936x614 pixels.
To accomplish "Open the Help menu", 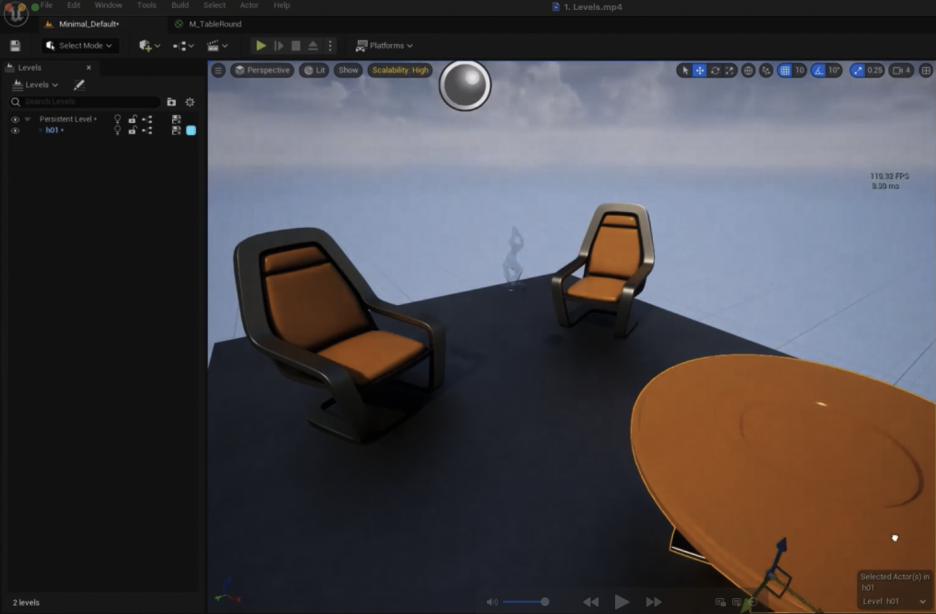I will coord(282,5).
